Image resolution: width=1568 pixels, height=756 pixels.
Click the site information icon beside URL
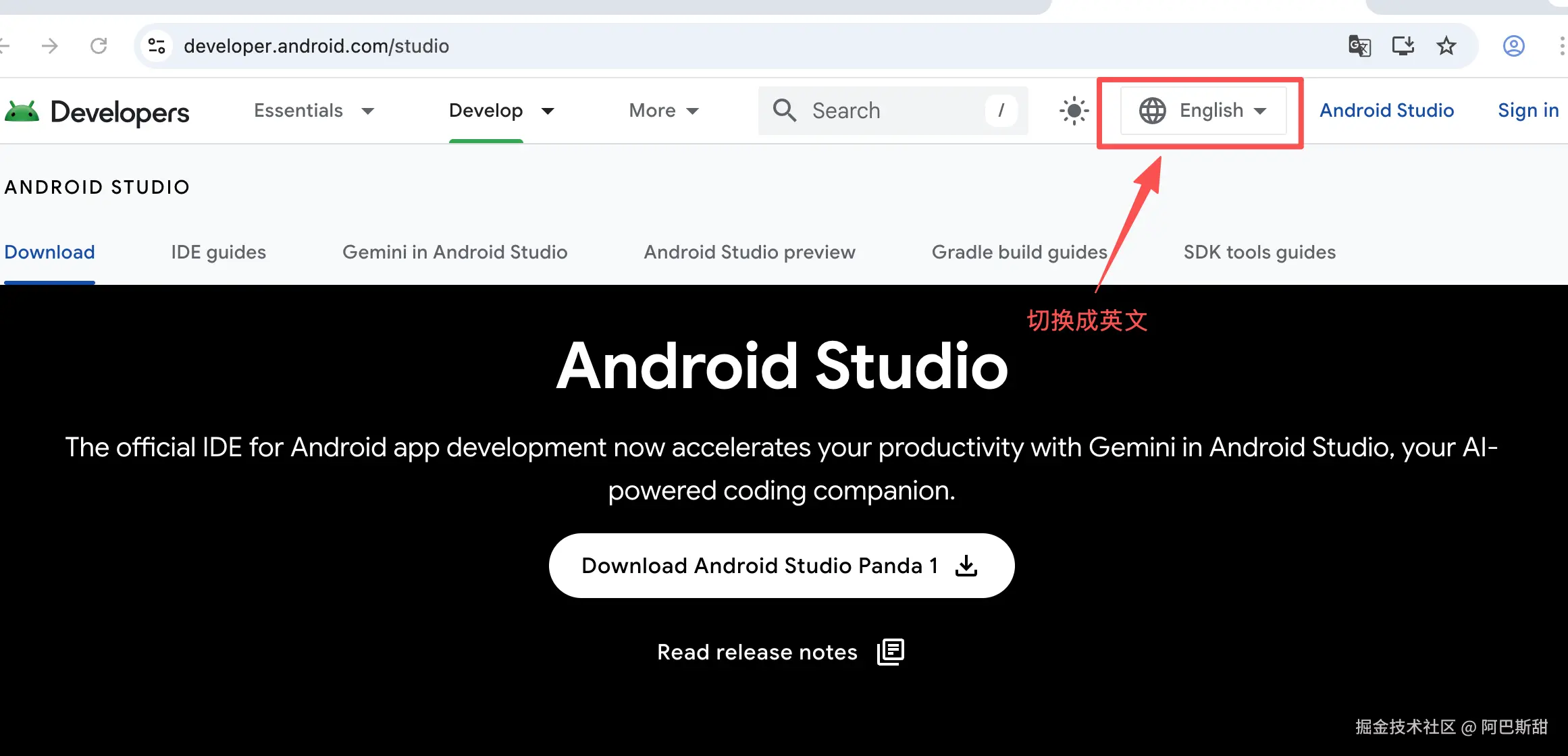(x=157, y=46)
